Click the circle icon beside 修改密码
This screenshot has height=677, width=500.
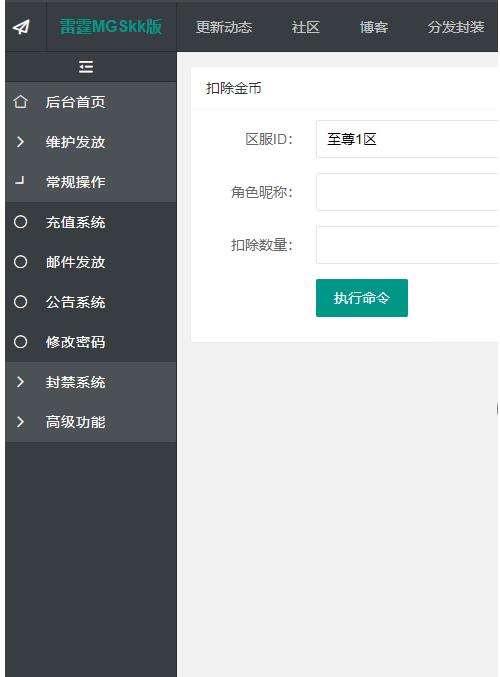pos(20,342)
